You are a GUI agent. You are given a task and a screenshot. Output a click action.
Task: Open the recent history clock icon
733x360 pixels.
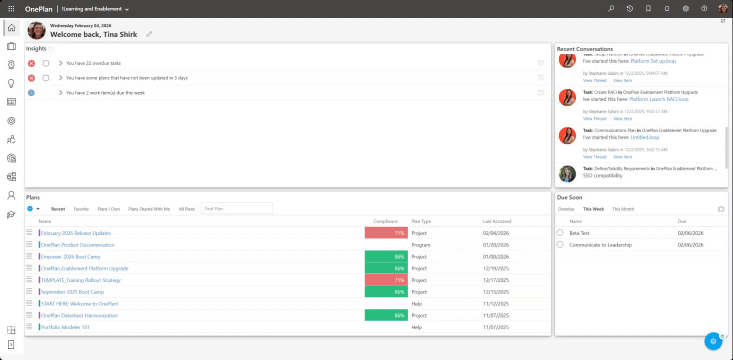tap(630, 8)
